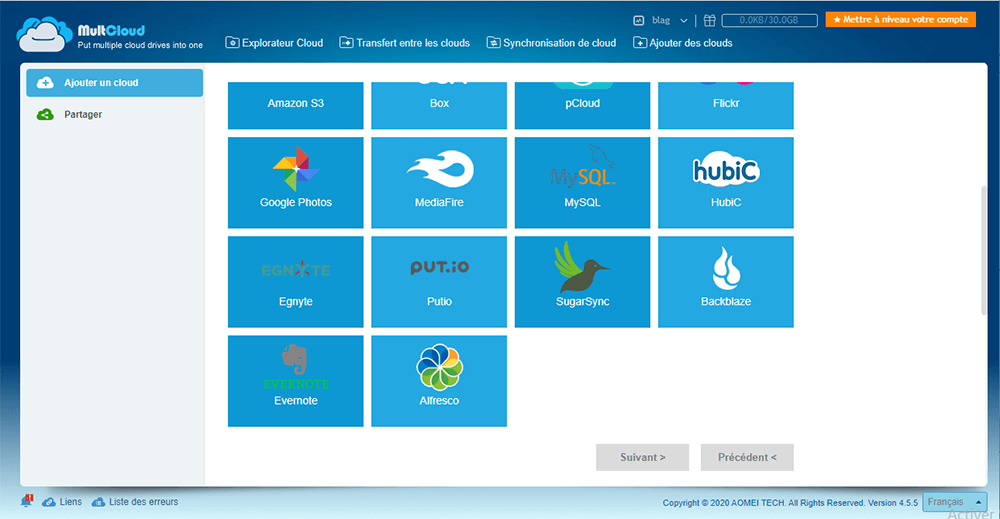Select Ajouter un cloud in sidebar
Screen dimensions: 1000x519
pos(115,83)
